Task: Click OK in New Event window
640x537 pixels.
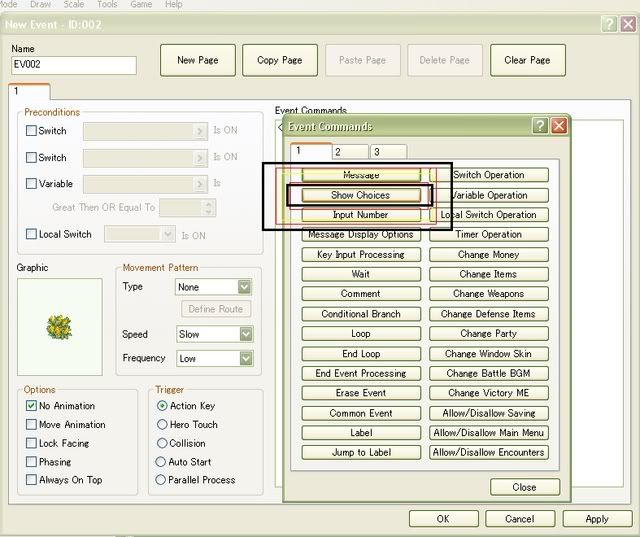Action: (443, 519)
